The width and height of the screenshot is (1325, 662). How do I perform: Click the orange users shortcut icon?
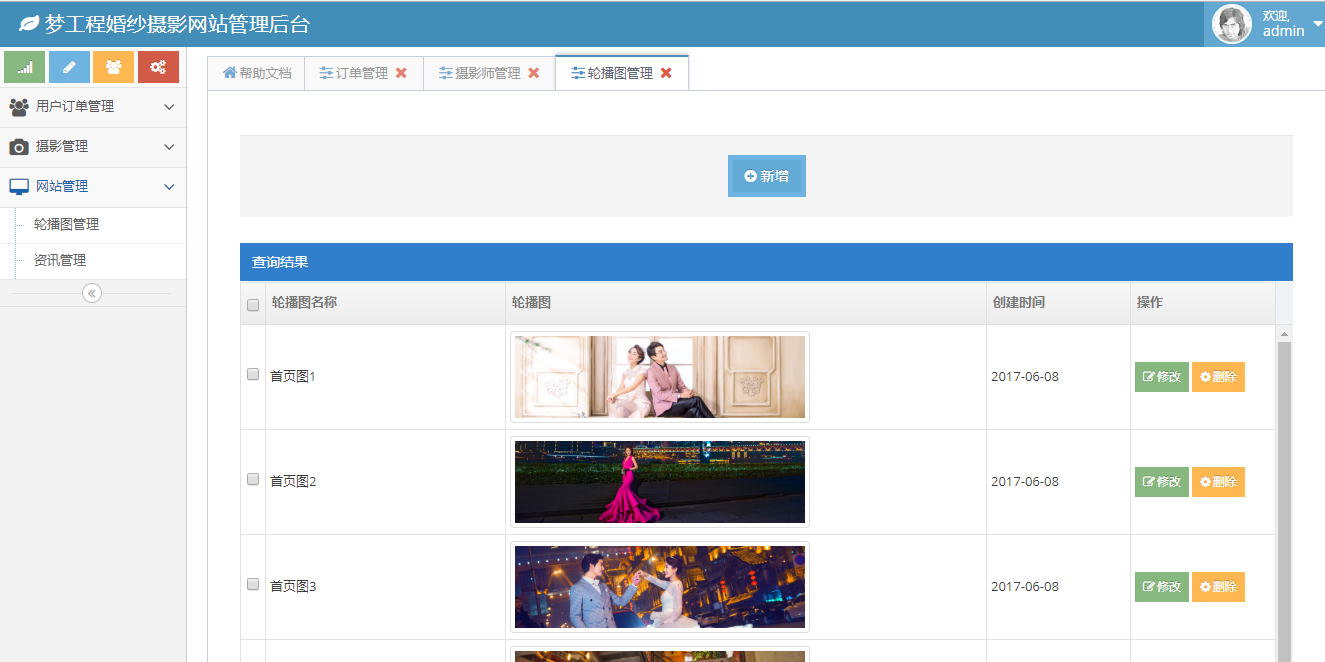point(113,67)
